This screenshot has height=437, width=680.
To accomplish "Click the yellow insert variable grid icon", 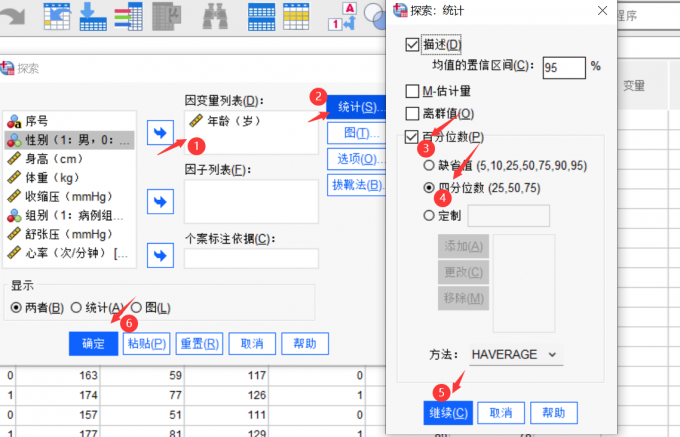I will click(296, 16).
